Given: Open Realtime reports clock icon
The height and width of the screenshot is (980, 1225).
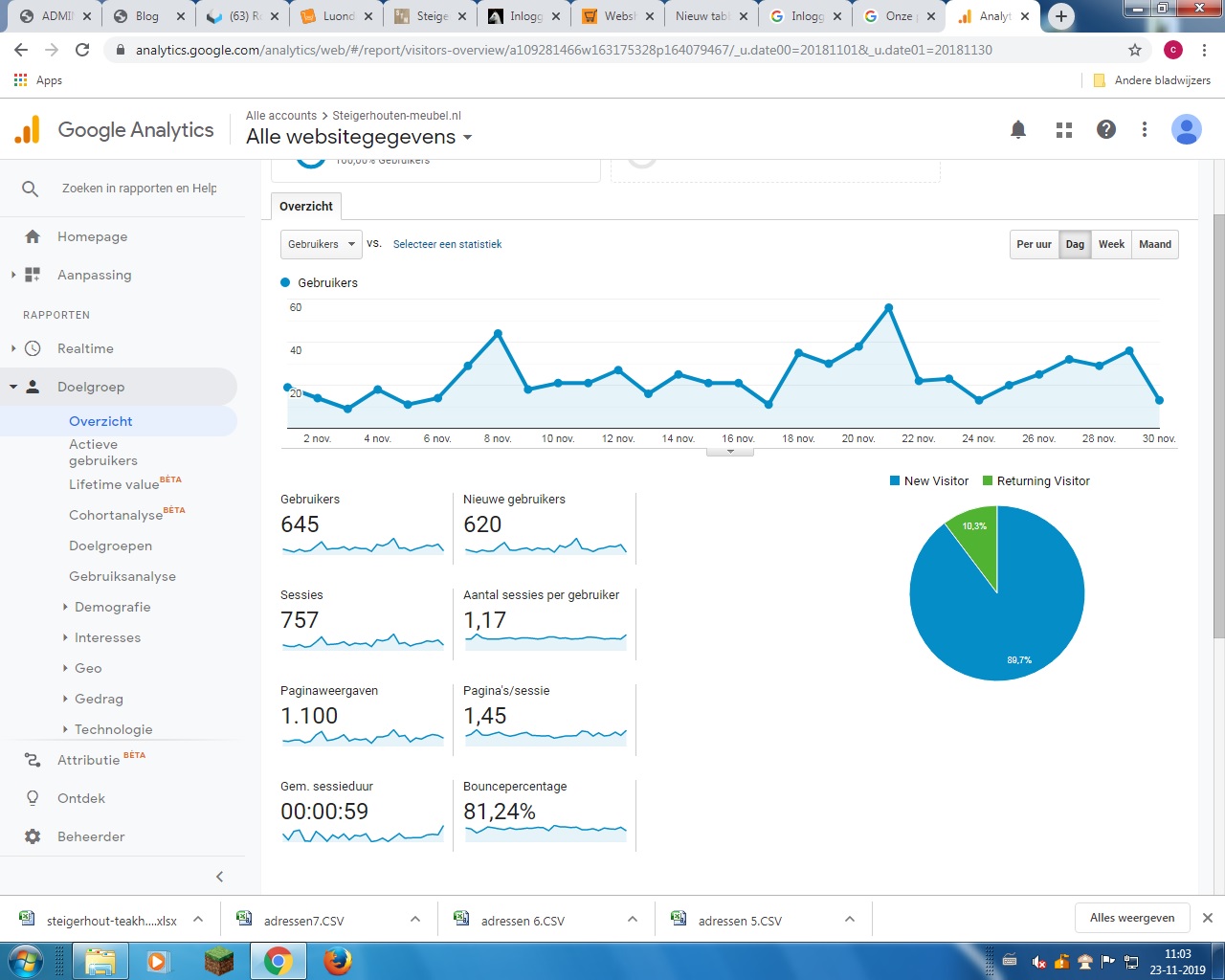Looking at the screenshot, I should [x=33, y=348].
